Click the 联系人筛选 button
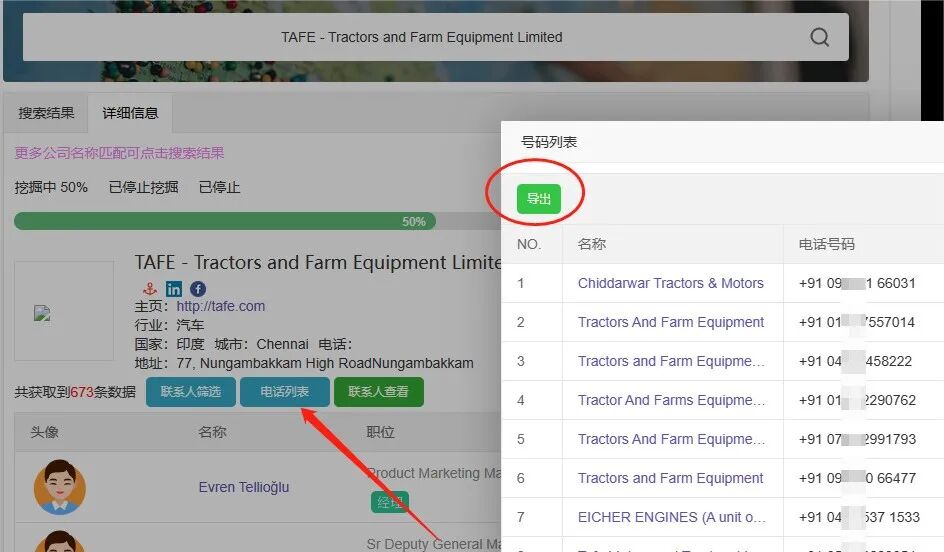 point(191,392)
